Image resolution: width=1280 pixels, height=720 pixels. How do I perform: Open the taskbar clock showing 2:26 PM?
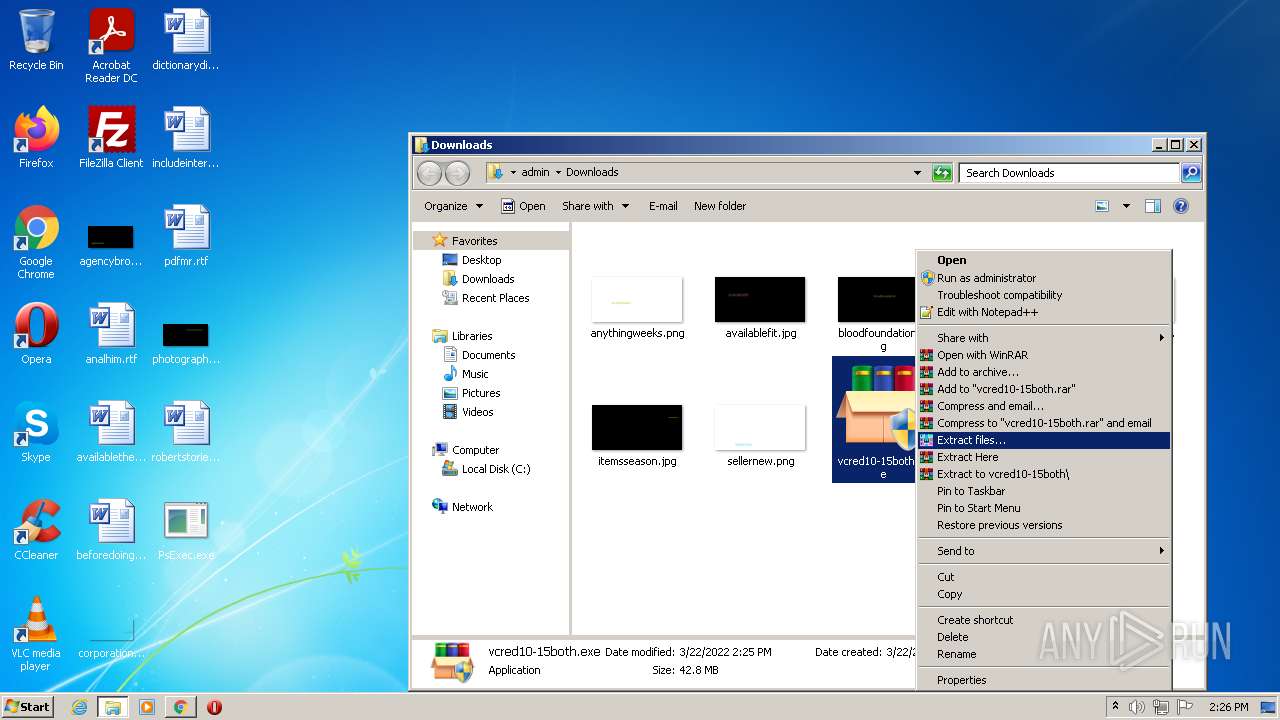[x=1228, y=707]
